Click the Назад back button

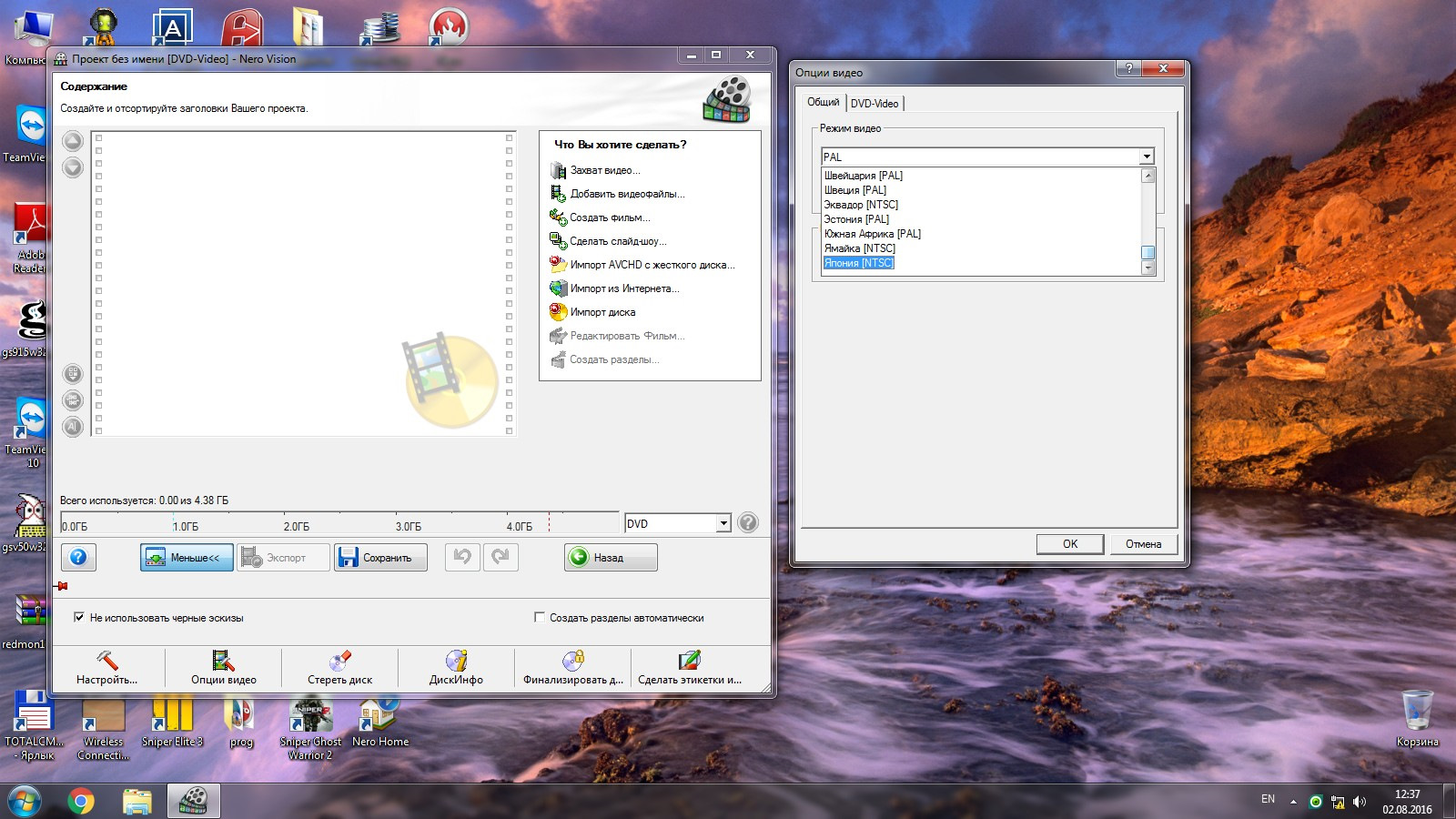(611, 557)
